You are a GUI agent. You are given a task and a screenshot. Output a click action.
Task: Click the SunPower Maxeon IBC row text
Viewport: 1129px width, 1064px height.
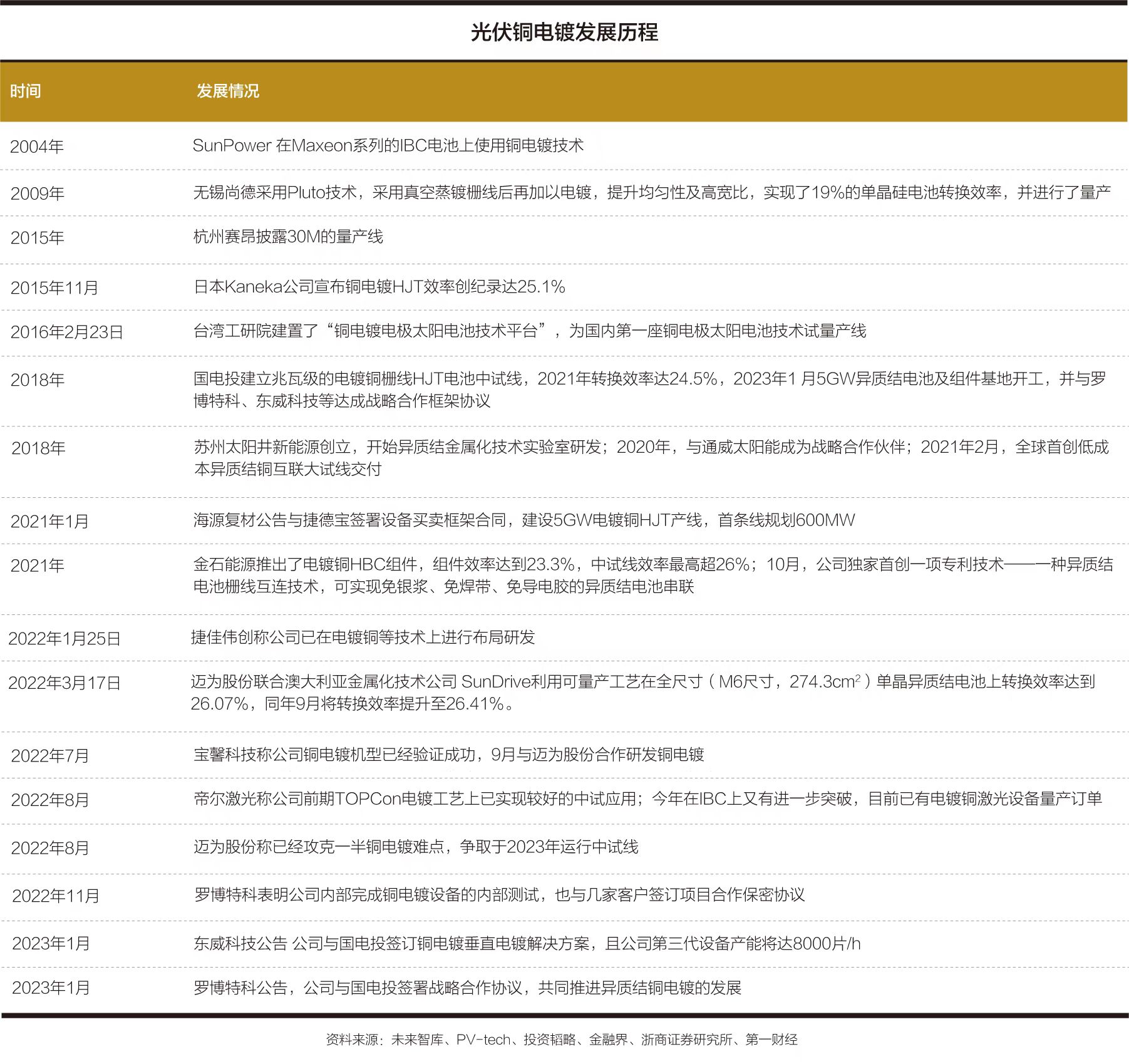click(x=388, y=145)
